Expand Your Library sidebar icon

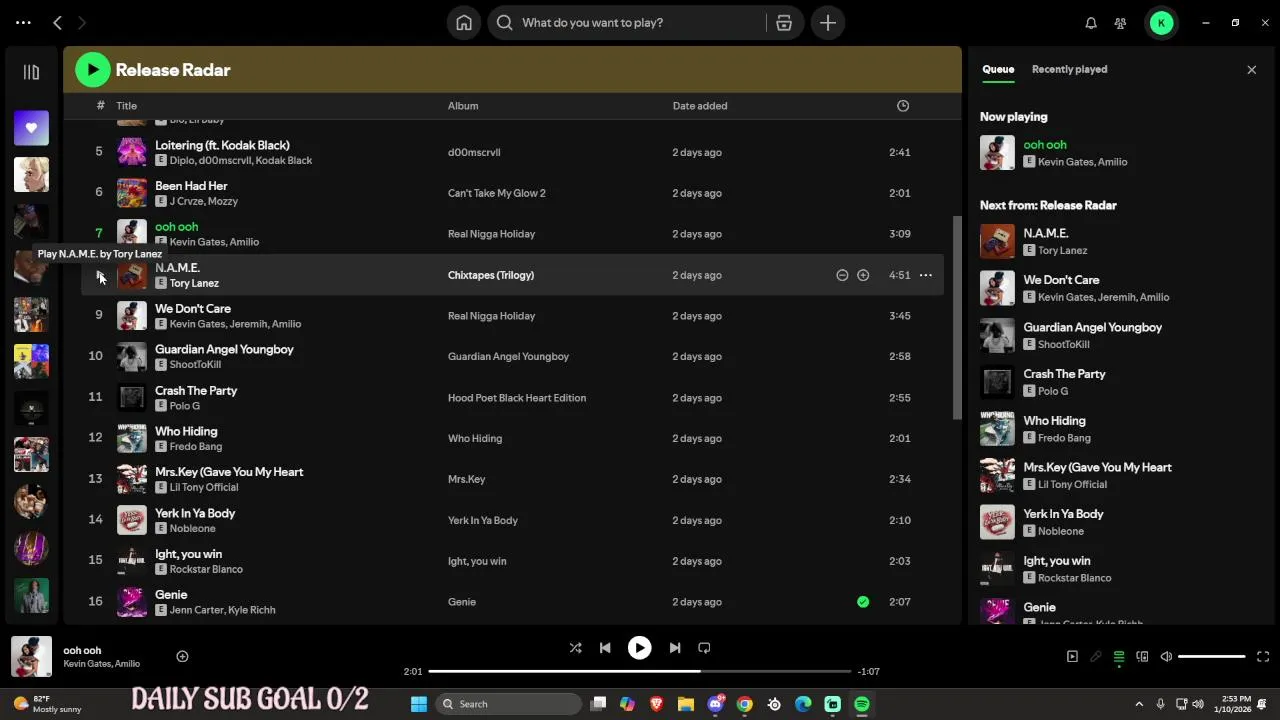click(x=31, y=72)
